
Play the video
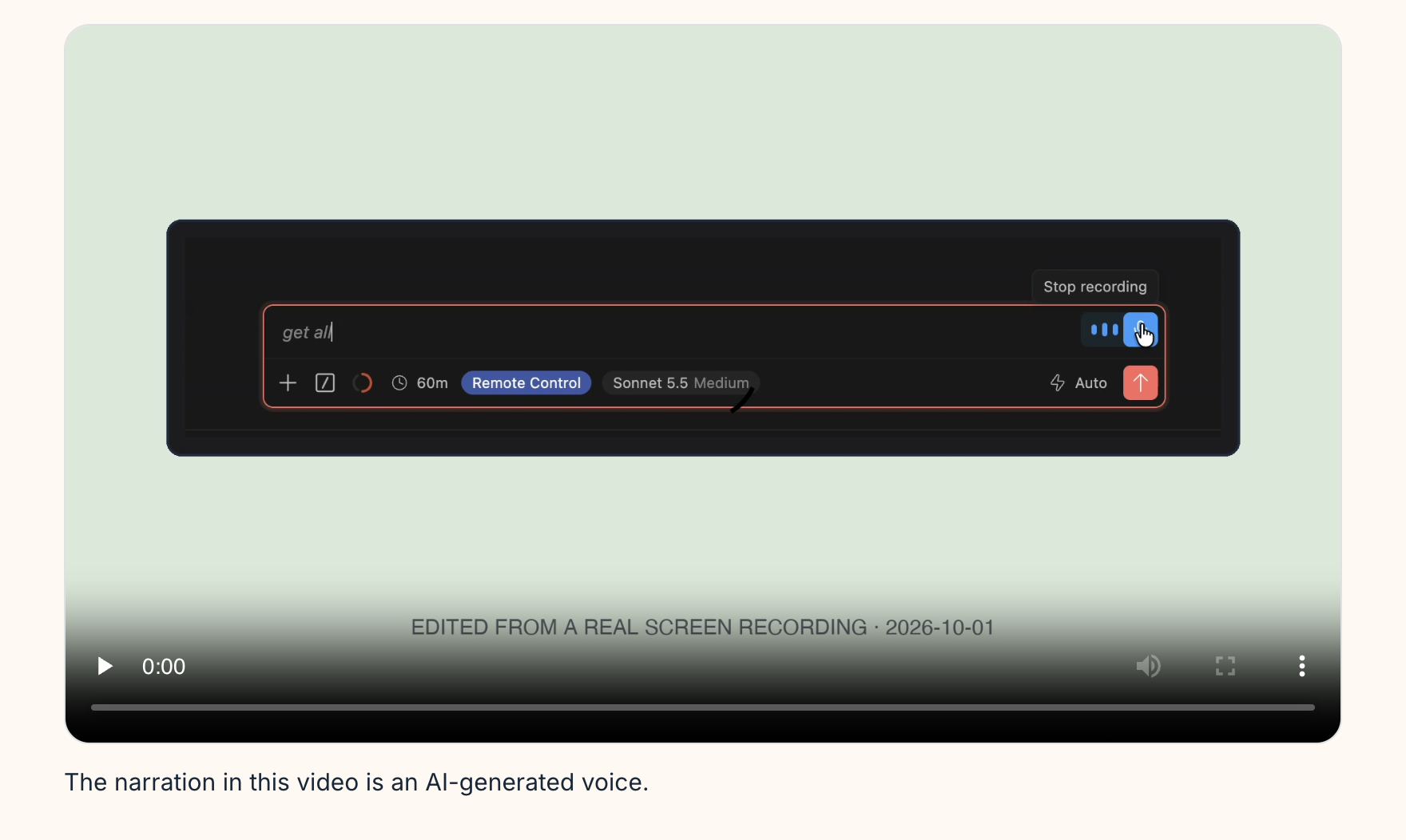pyautogui.click(x=105, y=666)
